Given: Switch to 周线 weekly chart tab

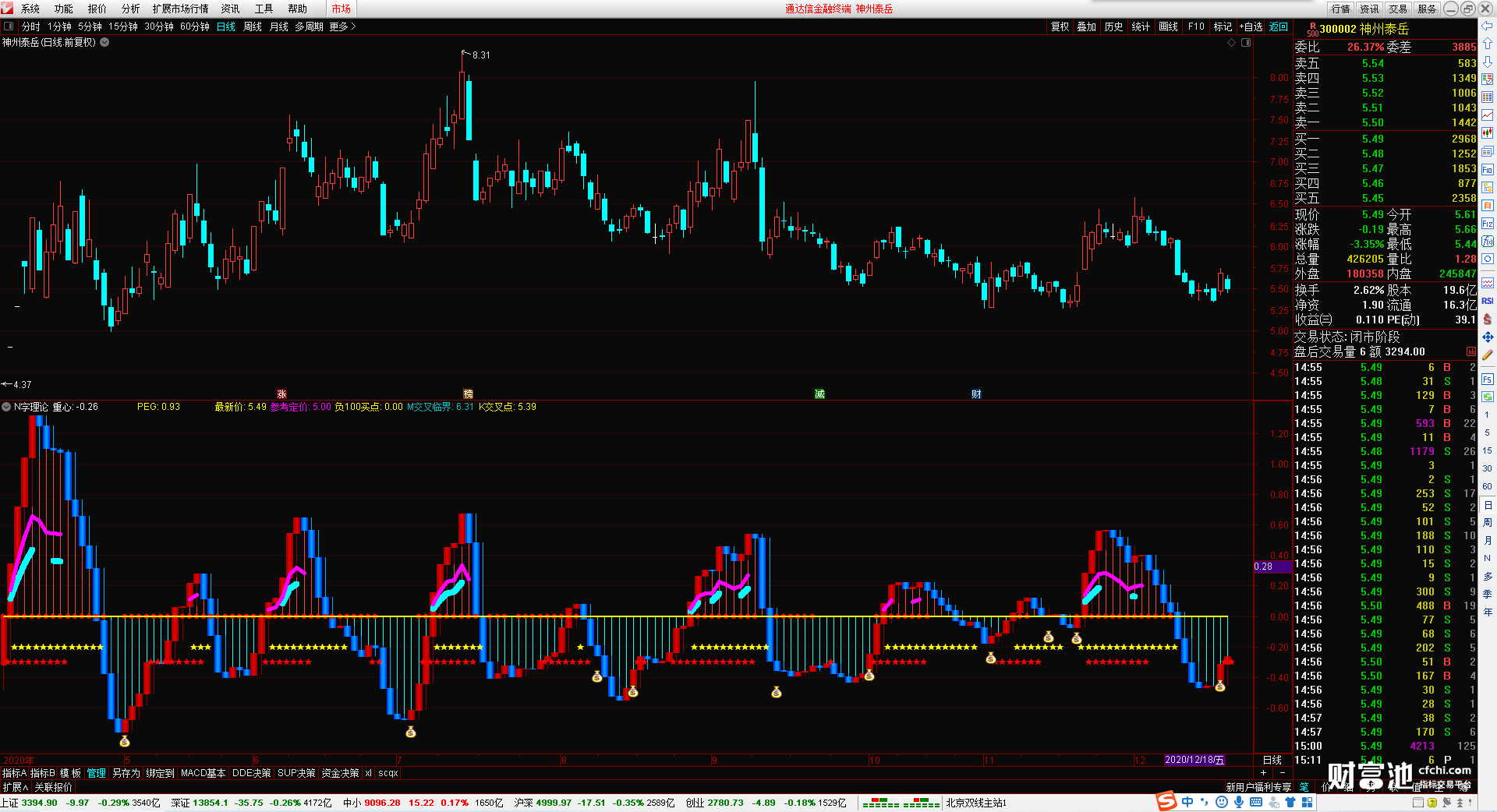Looking at the screenshot, I should pyautogui.click(x=253, y=26).
